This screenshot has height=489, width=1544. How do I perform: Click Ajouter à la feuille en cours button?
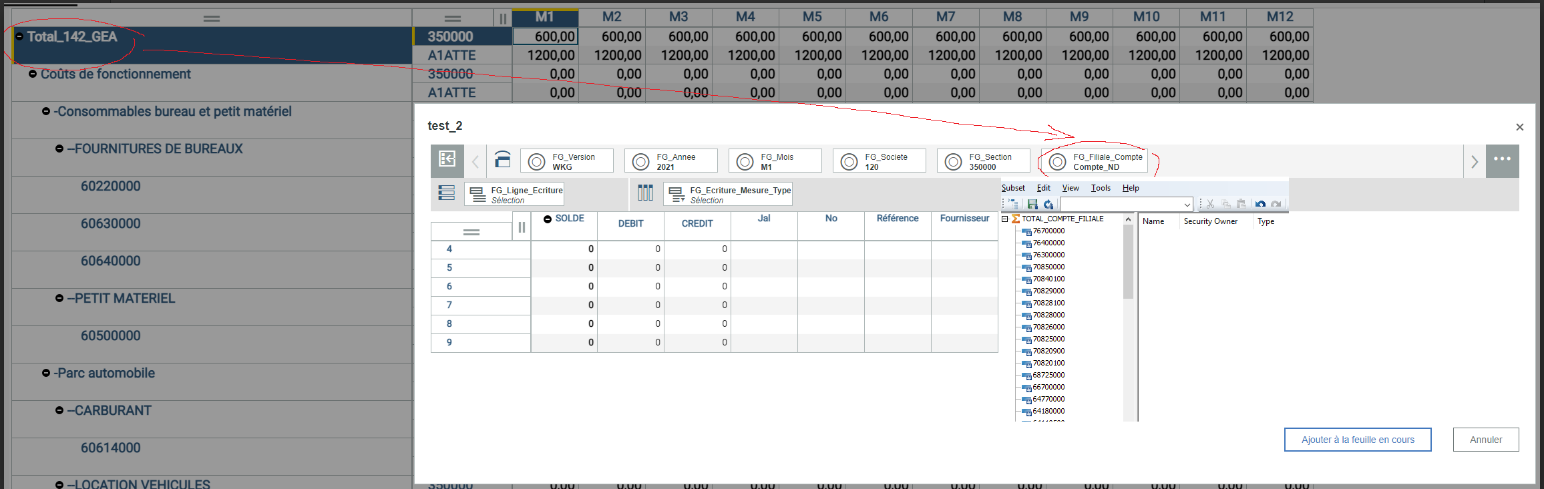(x=1357, y=439)
